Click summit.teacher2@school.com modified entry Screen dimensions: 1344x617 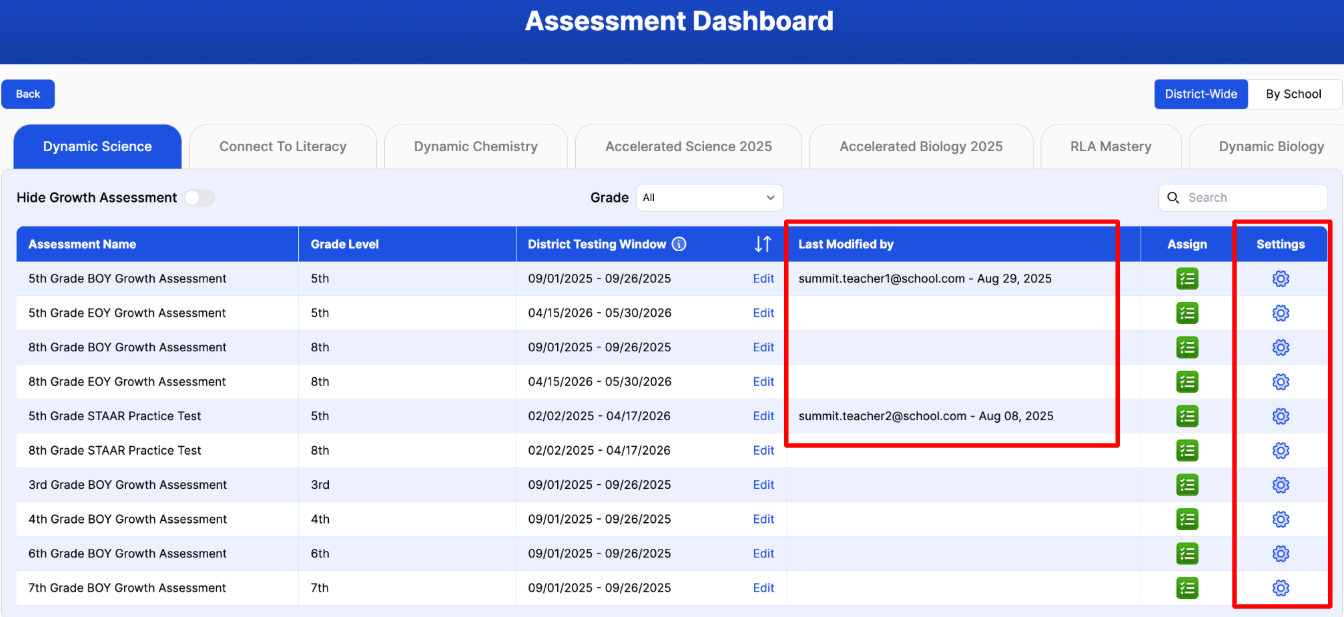pyautogui.click(x=926, y=416)
